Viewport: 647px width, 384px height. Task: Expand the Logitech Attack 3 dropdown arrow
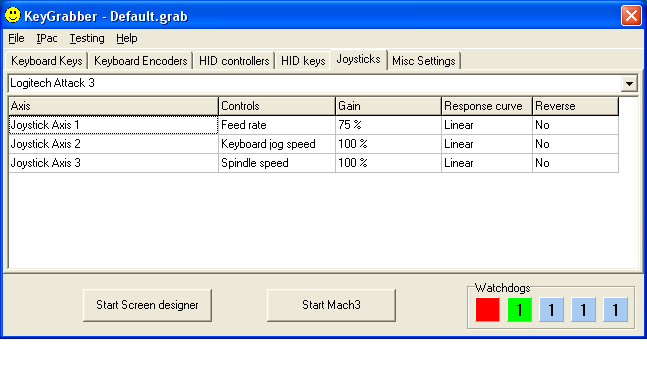629,84
